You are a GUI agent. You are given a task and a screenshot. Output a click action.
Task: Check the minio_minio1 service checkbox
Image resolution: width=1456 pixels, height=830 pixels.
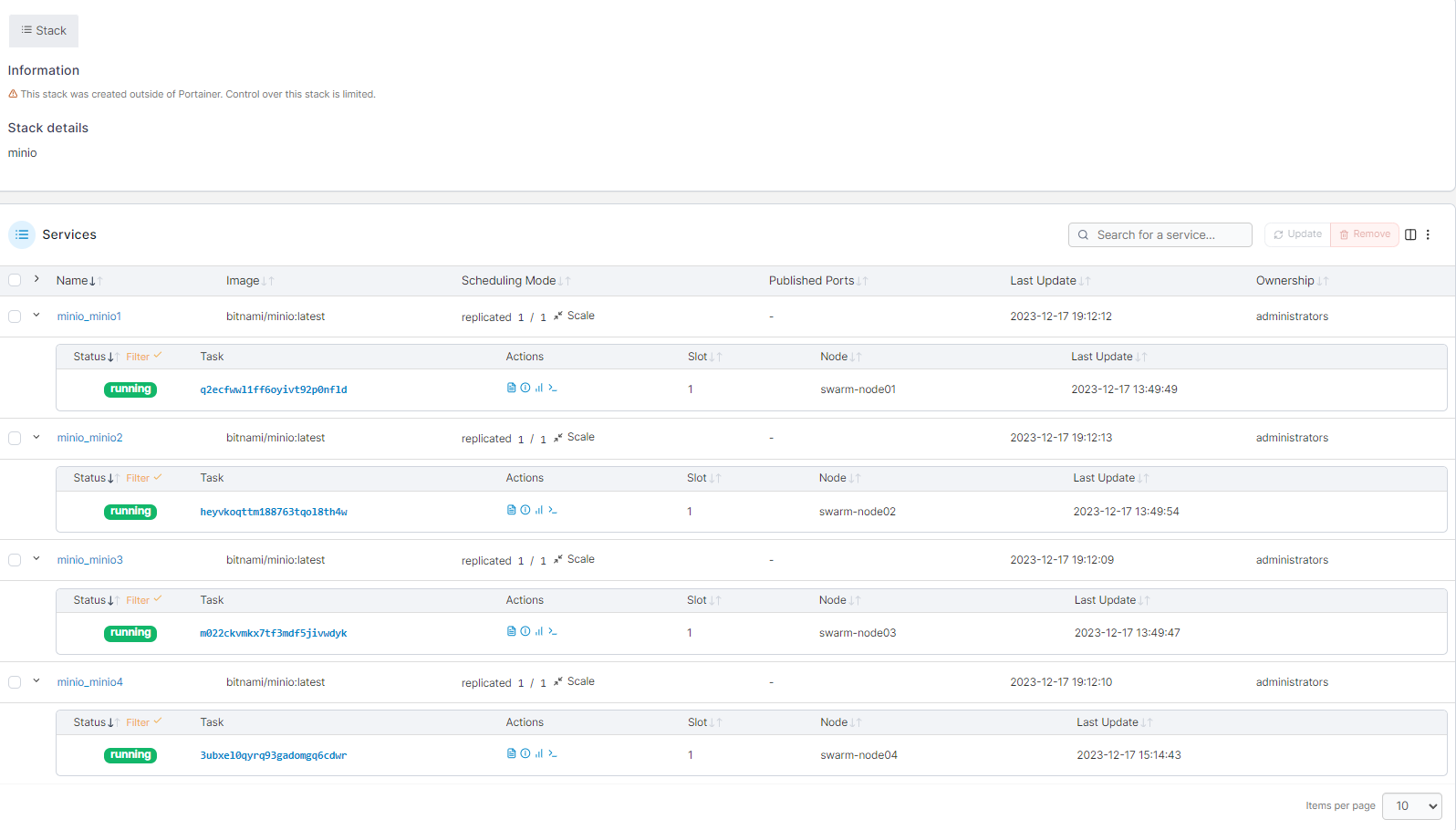[x=15, y=316]
